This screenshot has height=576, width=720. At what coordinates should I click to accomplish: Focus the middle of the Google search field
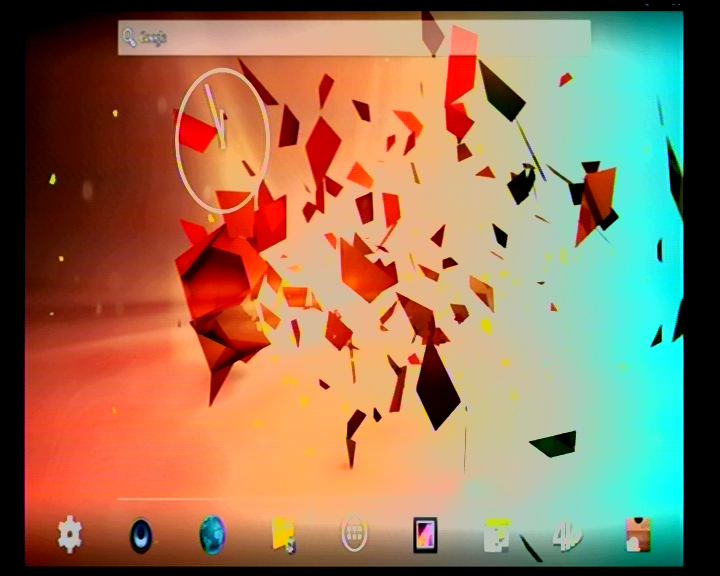354,38
